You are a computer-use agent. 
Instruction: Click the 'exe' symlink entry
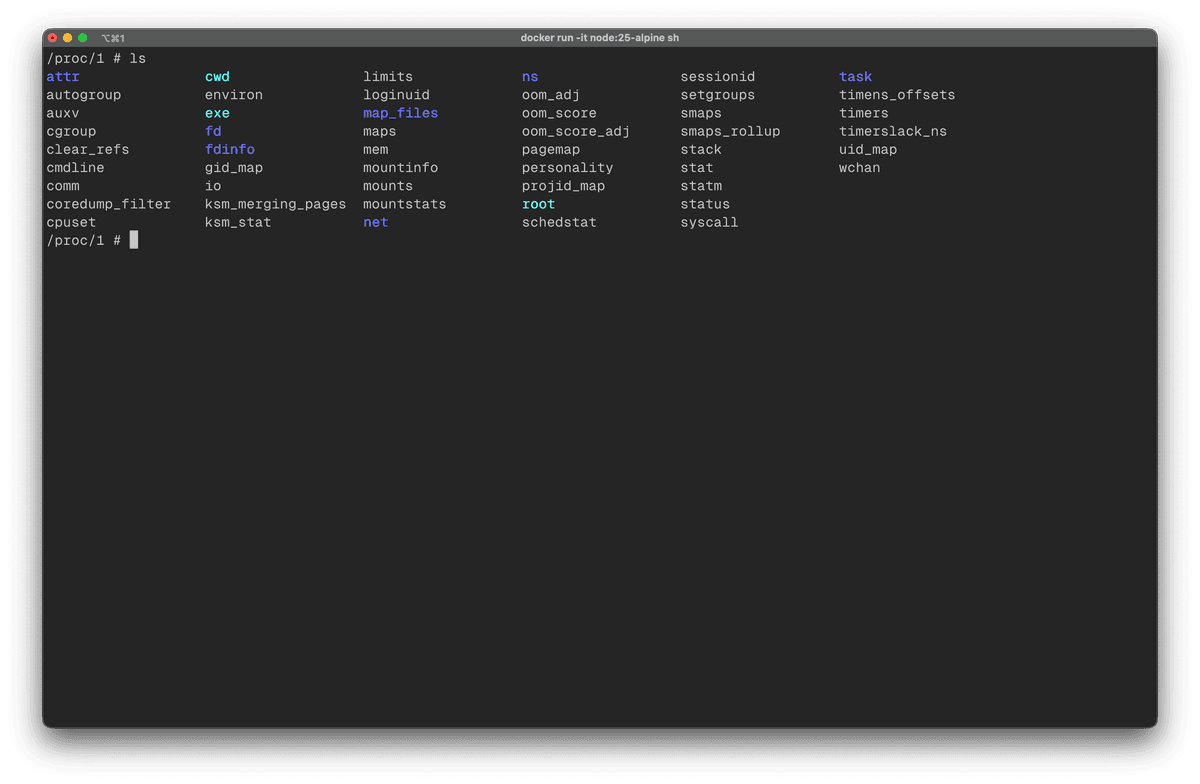tap(217, 113)
